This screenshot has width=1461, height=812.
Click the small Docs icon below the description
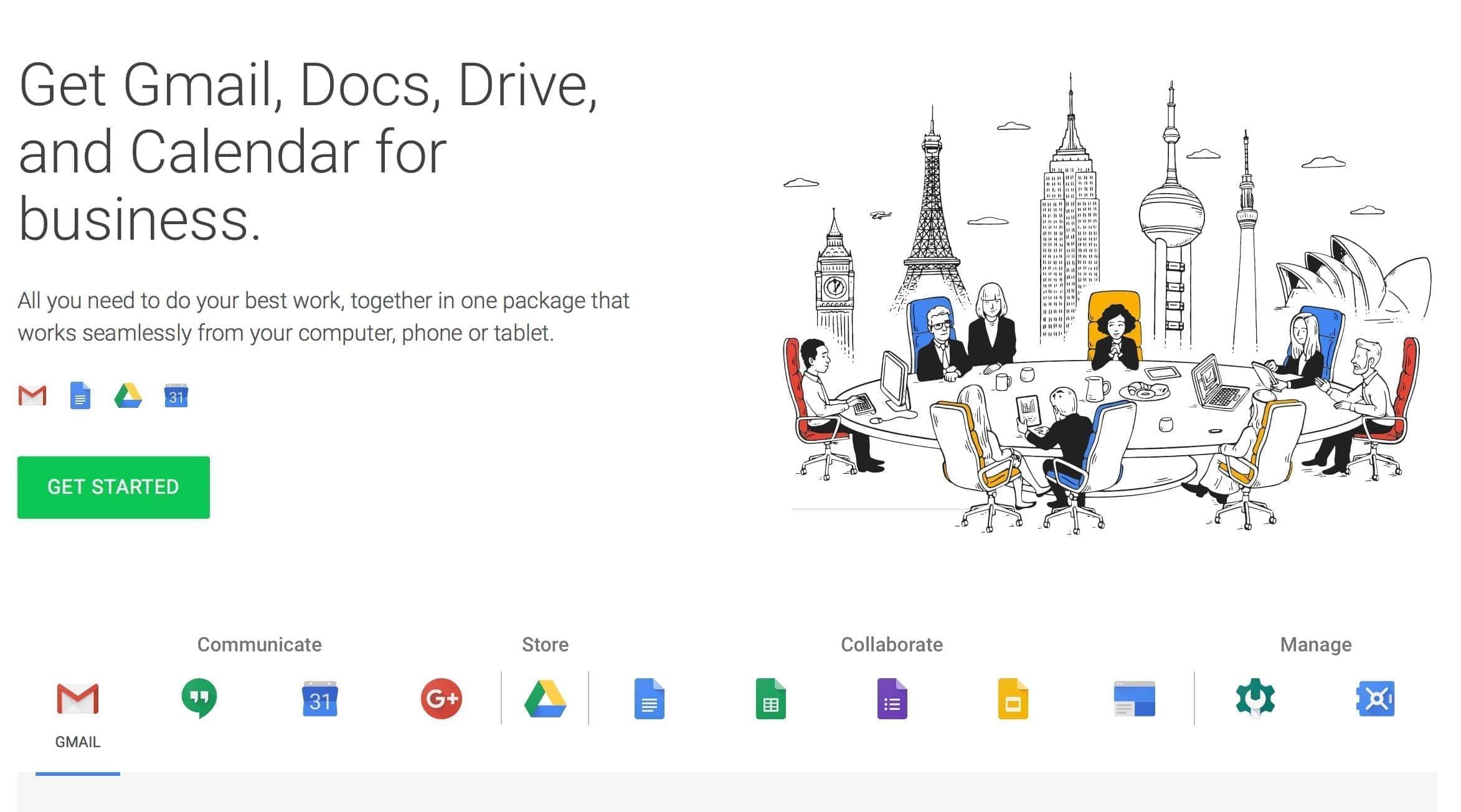click(x=80, y=396)
